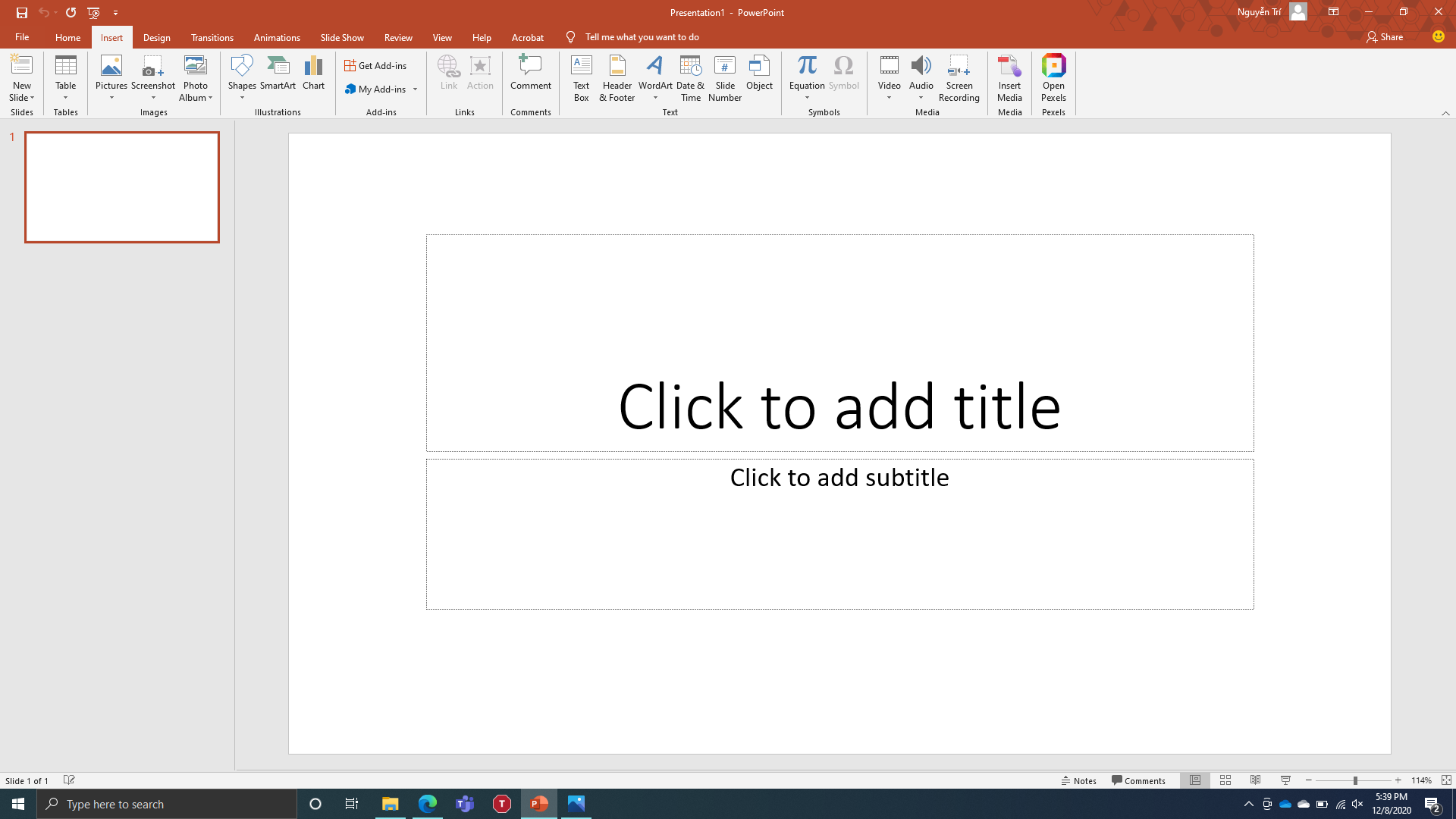The width and height of the screenshot is (1456, 819).
Task: Collapse the ribbon with the chevron
Action: [x=1445, y=113]
